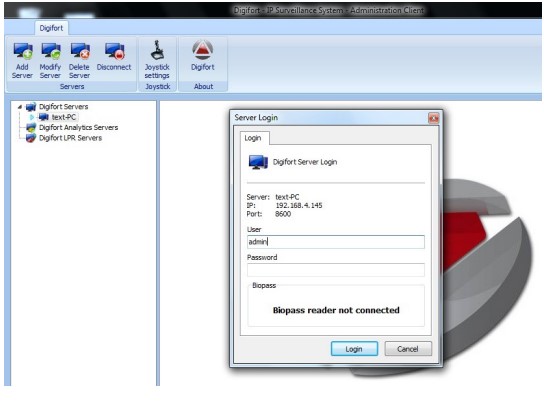
Task: Click the Cancel button
Action: tap(408, 349)
